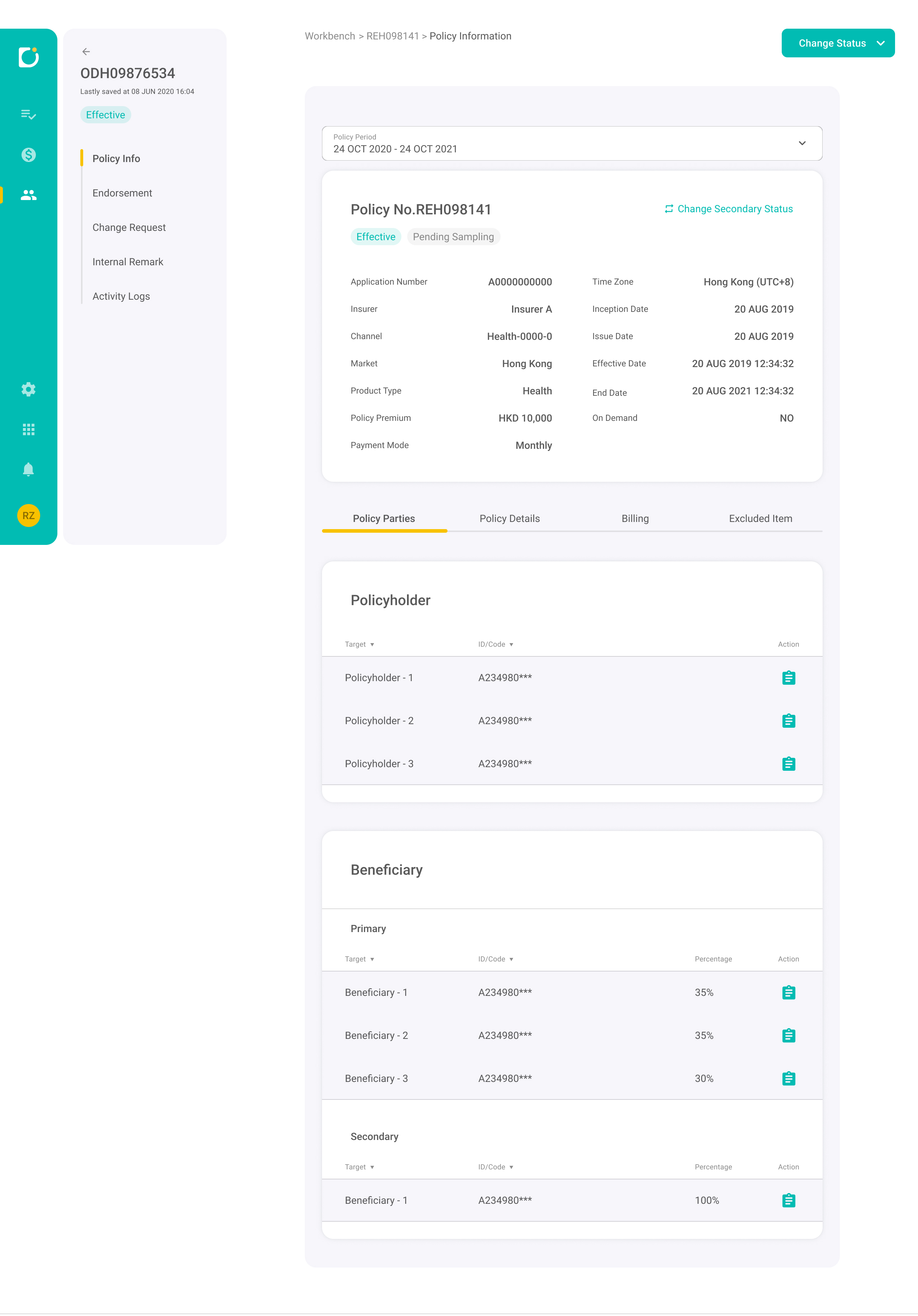918x1316 pixels.
Task: Sort primary Beneficiary table by ID/Code
Action: pyautogui.click(x=496, y=959)
